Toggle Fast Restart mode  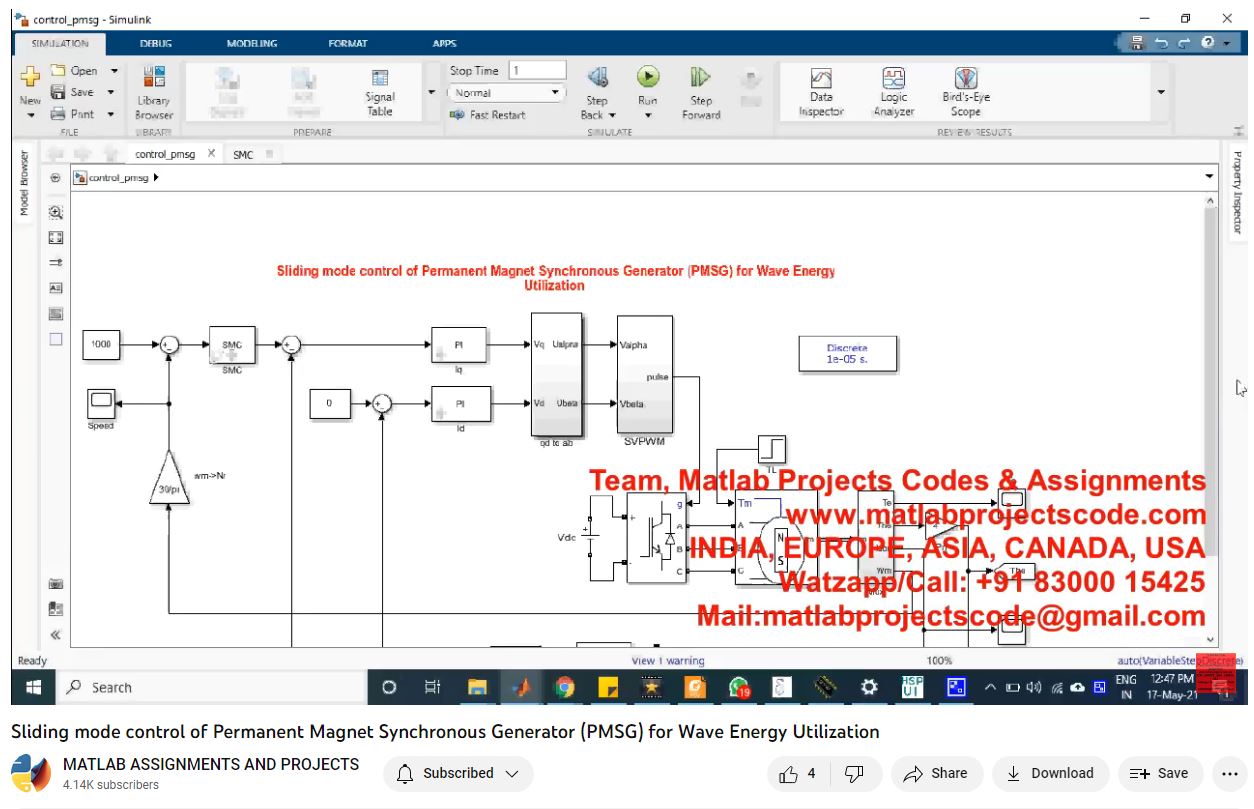[488, 115]
